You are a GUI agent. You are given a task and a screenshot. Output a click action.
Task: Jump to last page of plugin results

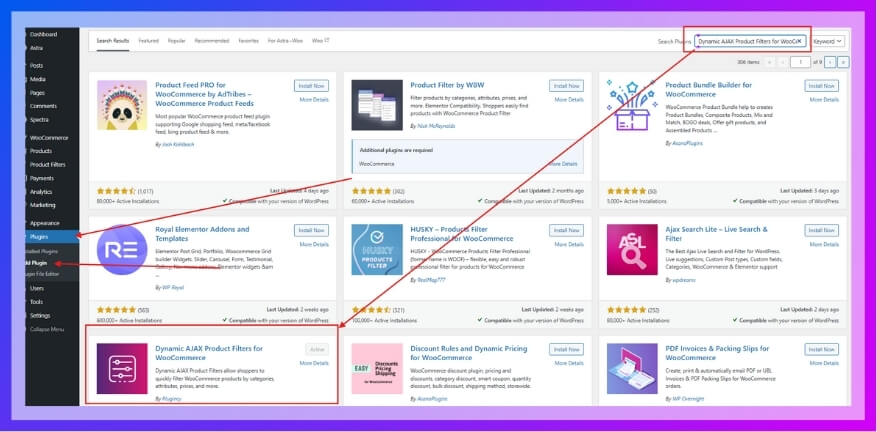click(x=843, y=62)
